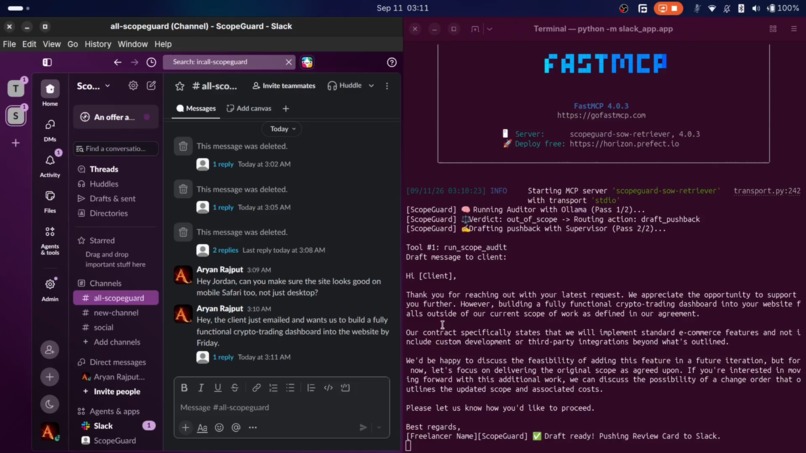This screenshot has height=453, width=806.
Task: Open Agents & tools in Slack
Action: 50,240
